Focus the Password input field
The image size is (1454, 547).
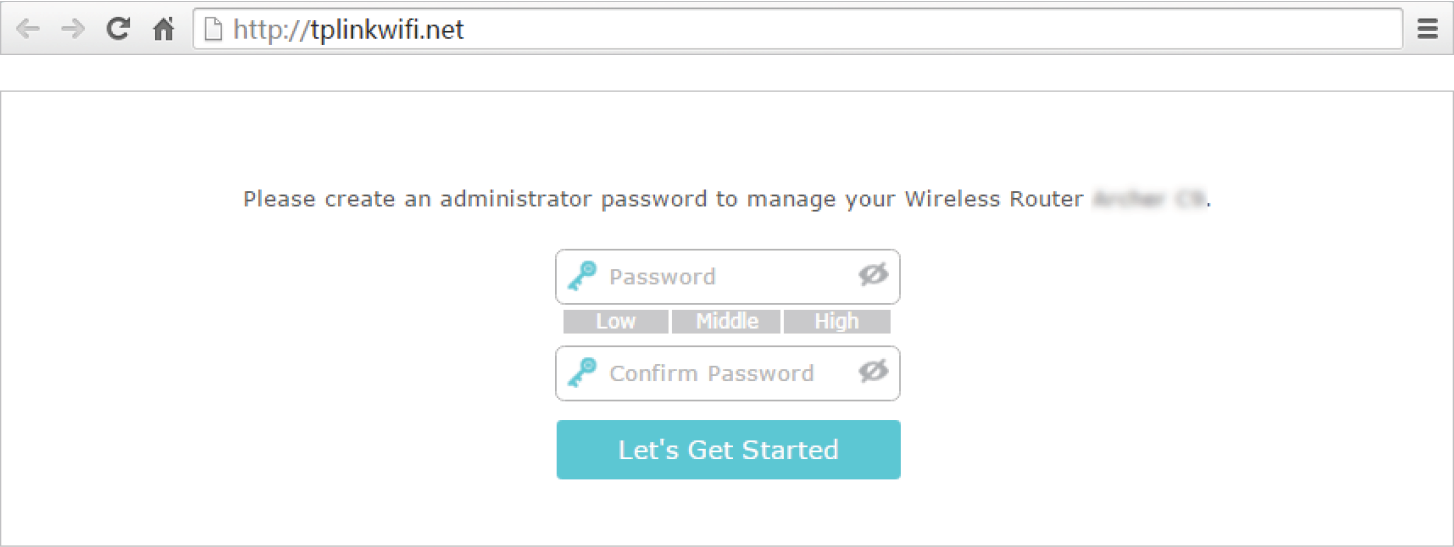(x=728, y=277)
